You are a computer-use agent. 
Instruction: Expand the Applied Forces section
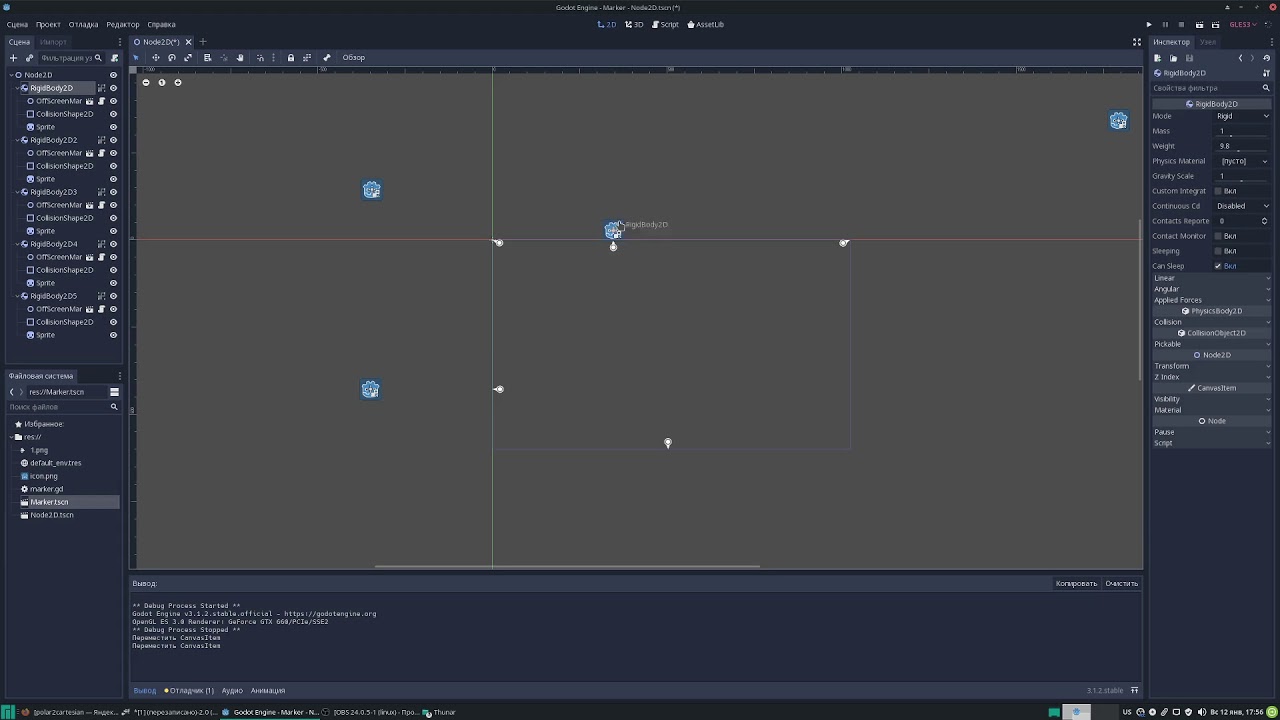pyautogui.click(x=1211, y=300)
